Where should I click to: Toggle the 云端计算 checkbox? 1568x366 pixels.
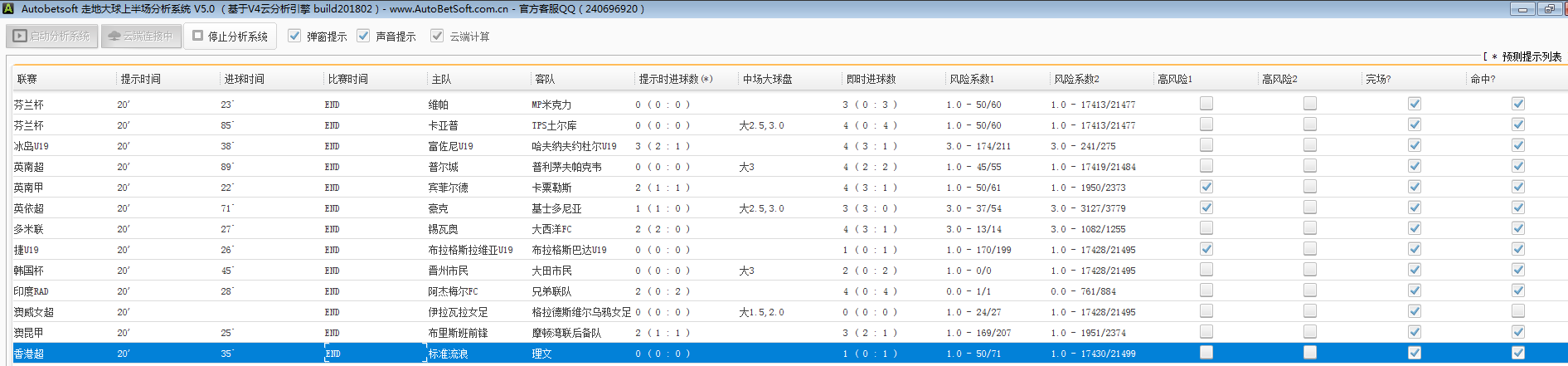(437, 36)
